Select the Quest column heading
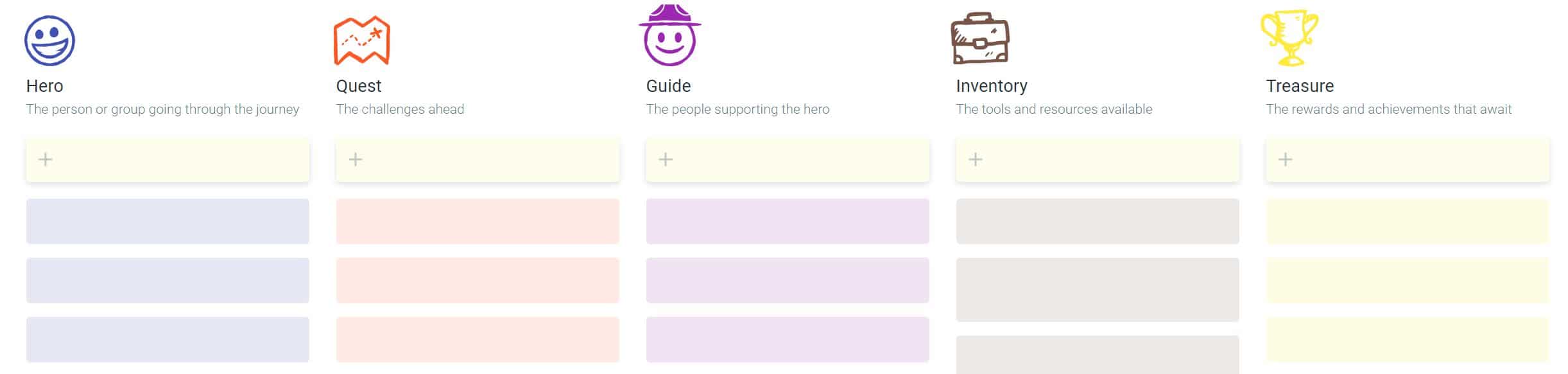The height and width of the screenshot is (374, 1568). [359, 86]
